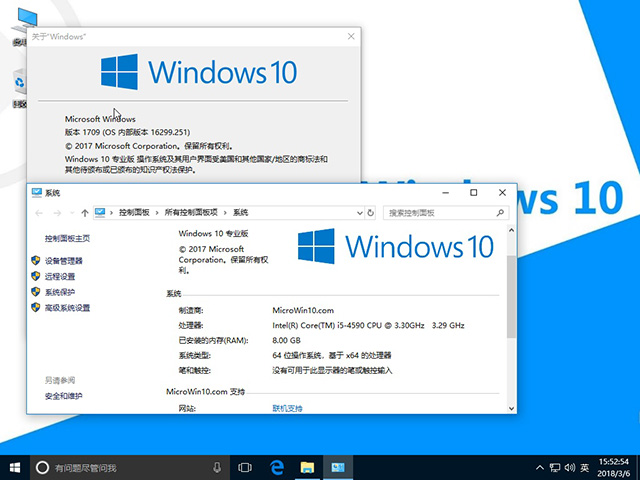Viewport: 640px width, 480px height.
Task: Click scrollbar down arrow in System window
Action: [x=511, y=408]
